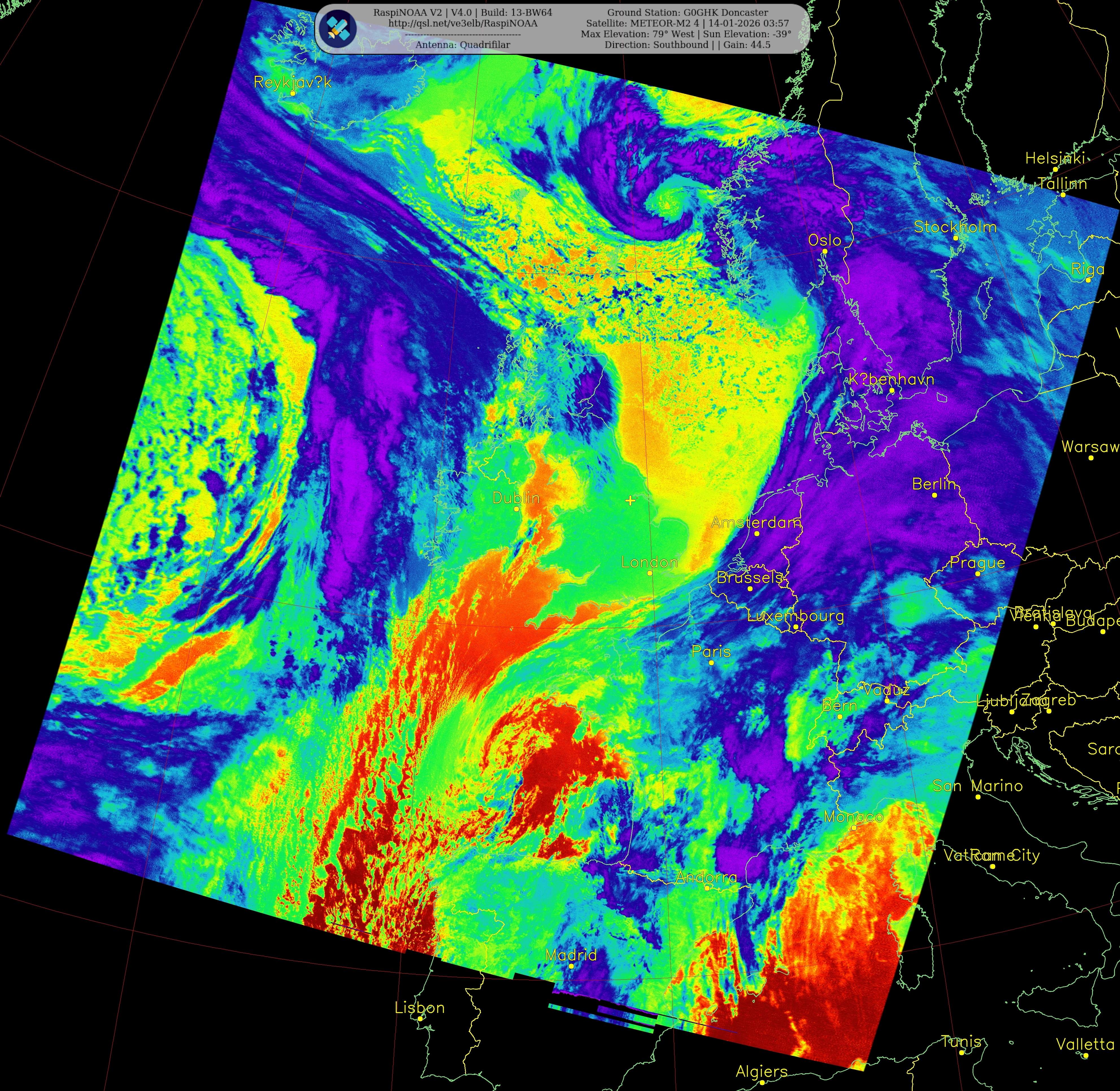Screen dimensions: 1120x1091
Task: Select the Berlin city marker dot
Action: pyautogui.click(x=934, y=495)
